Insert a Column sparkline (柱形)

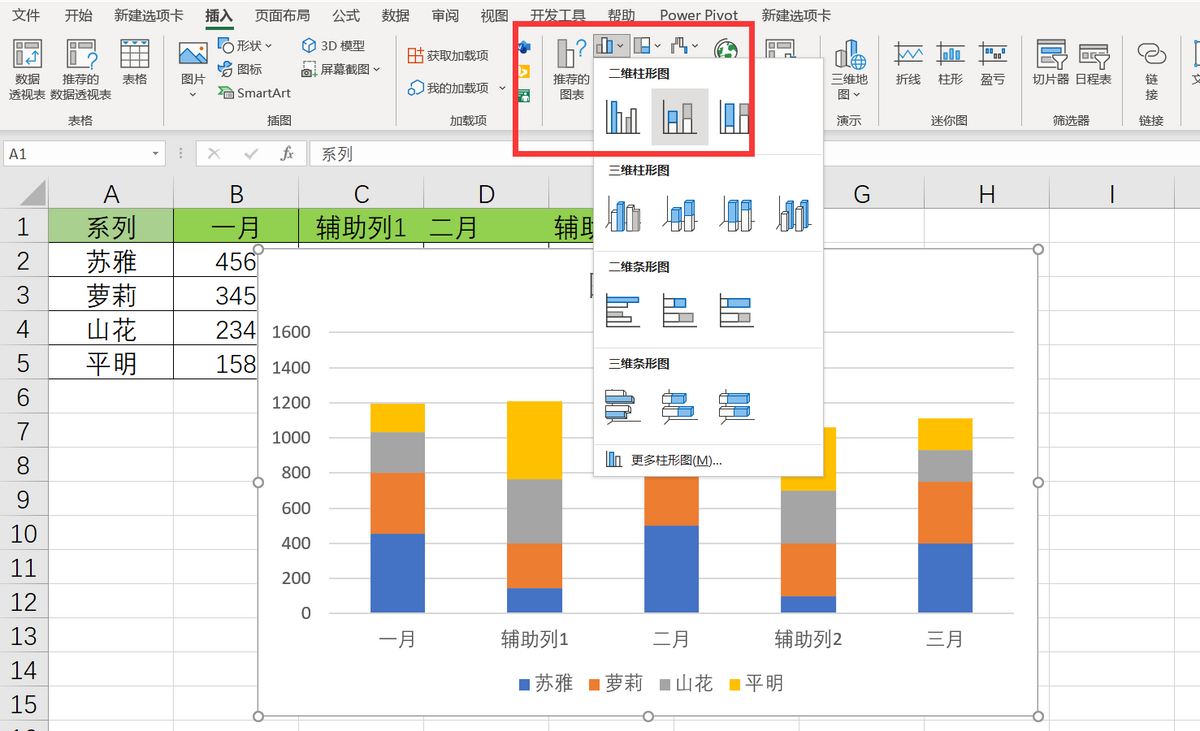950,63
